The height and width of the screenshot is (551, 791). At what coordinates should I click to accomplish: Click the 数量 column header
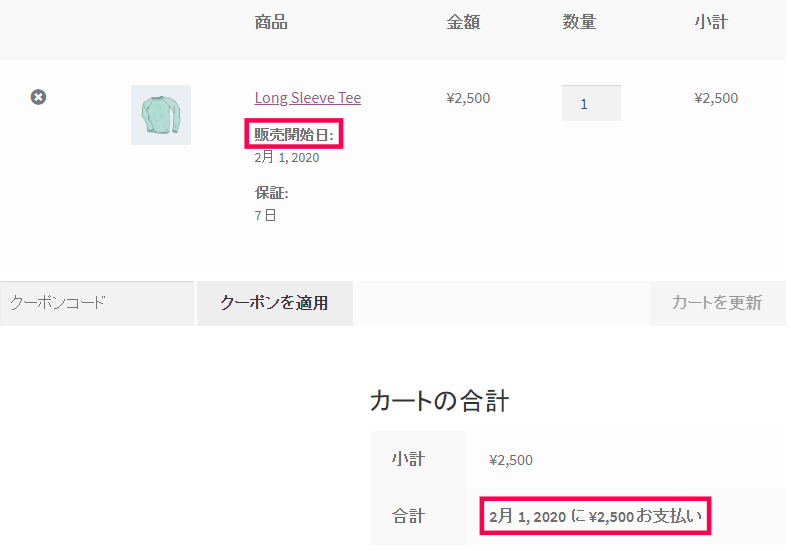(x=579, y=22)
